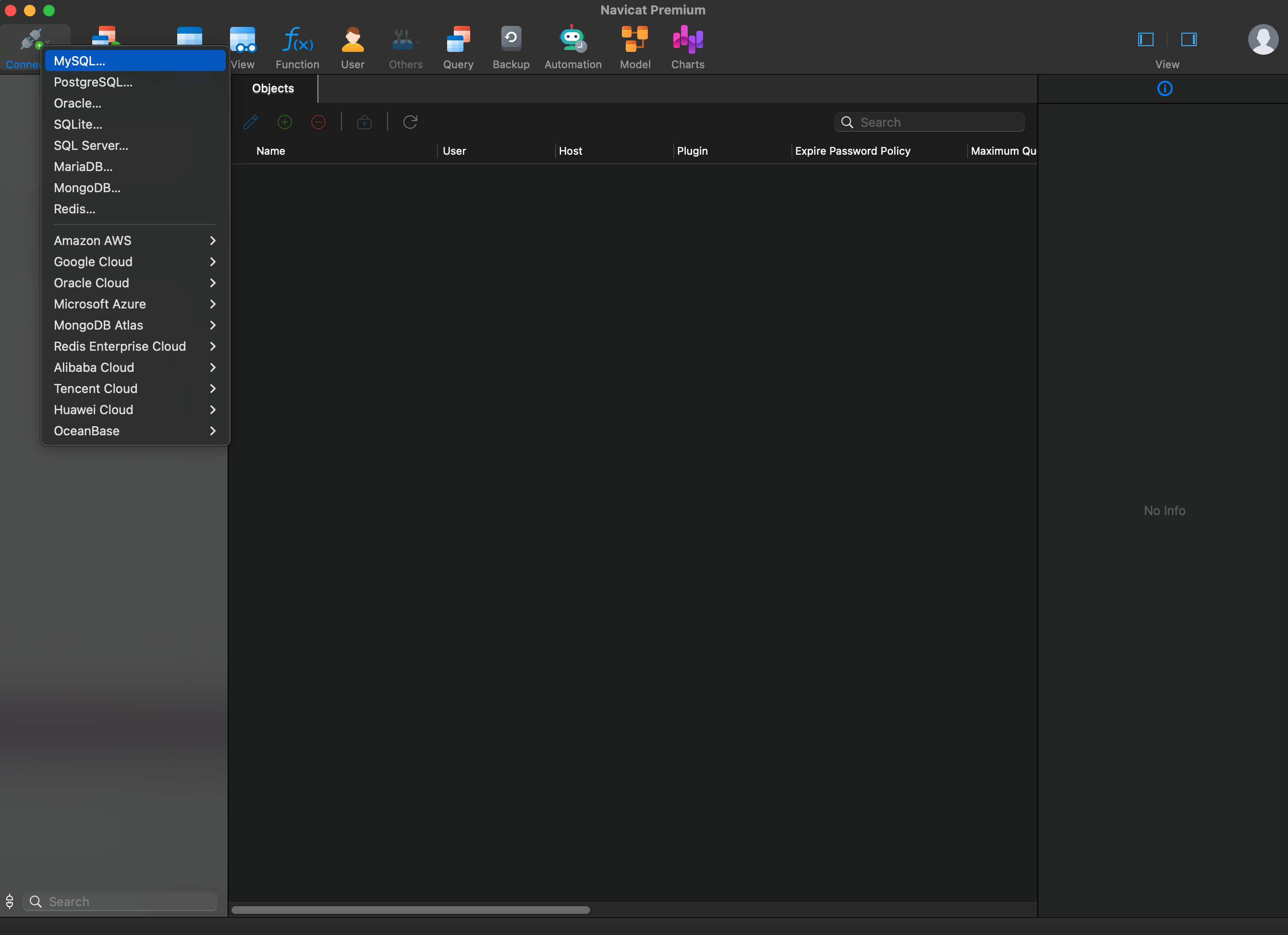Screen dimensions: 1288x935
Task: Open the Automation tool
Action: (572, 47)
